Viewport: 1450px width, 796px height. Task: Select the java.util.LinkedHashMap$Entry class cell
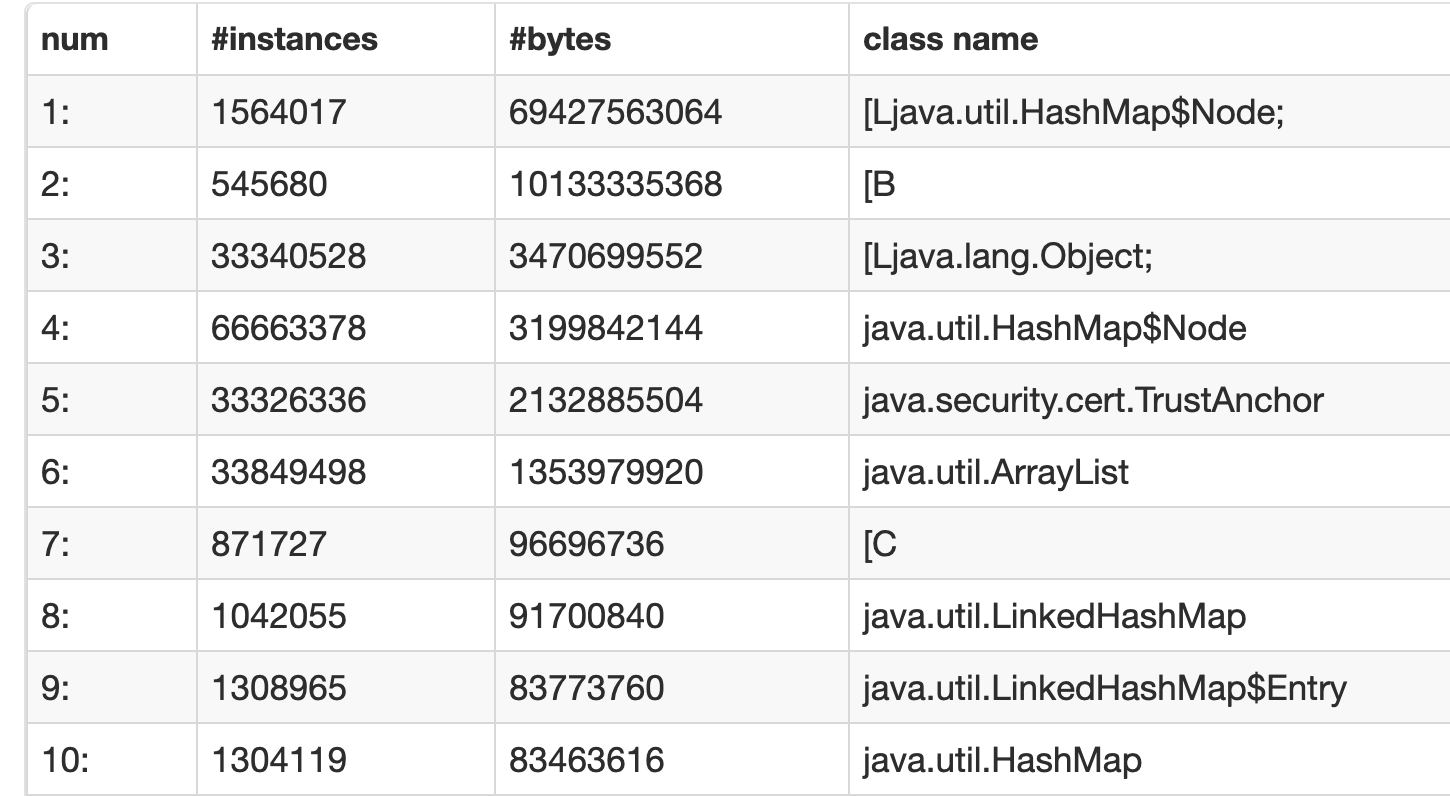tap(1104, 687)
